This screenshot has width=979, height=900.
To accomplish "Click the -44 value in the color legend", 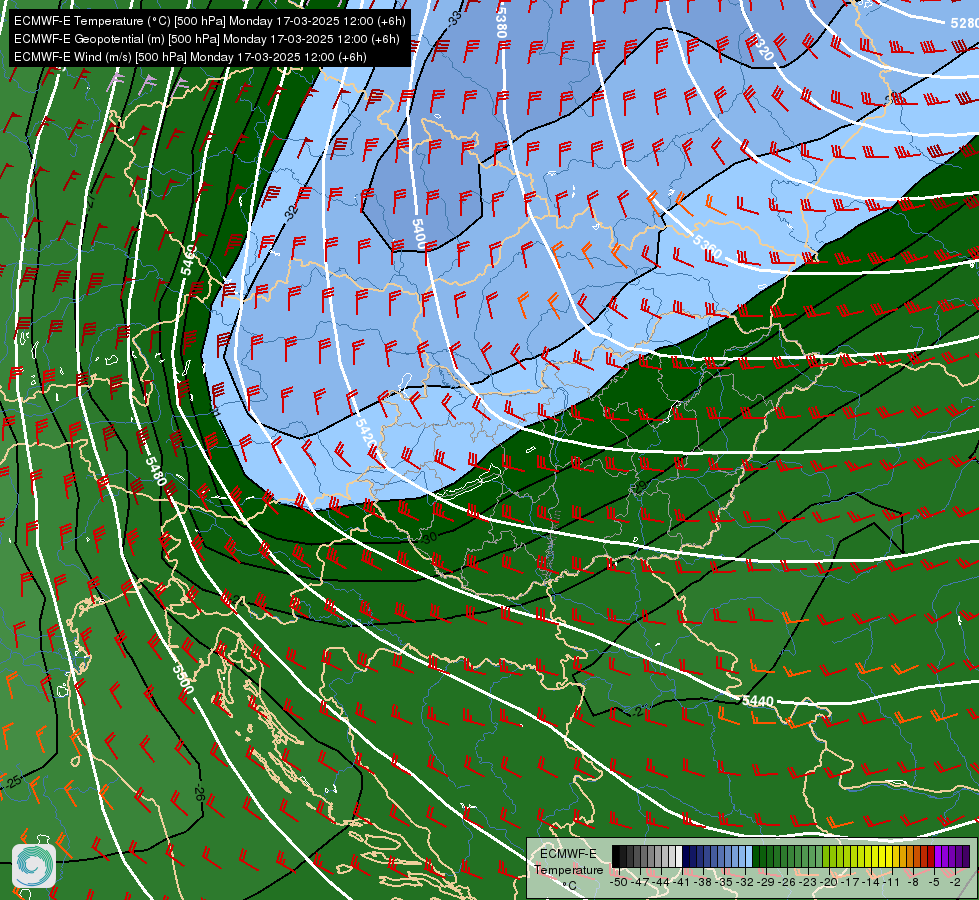I will [662, 882].
